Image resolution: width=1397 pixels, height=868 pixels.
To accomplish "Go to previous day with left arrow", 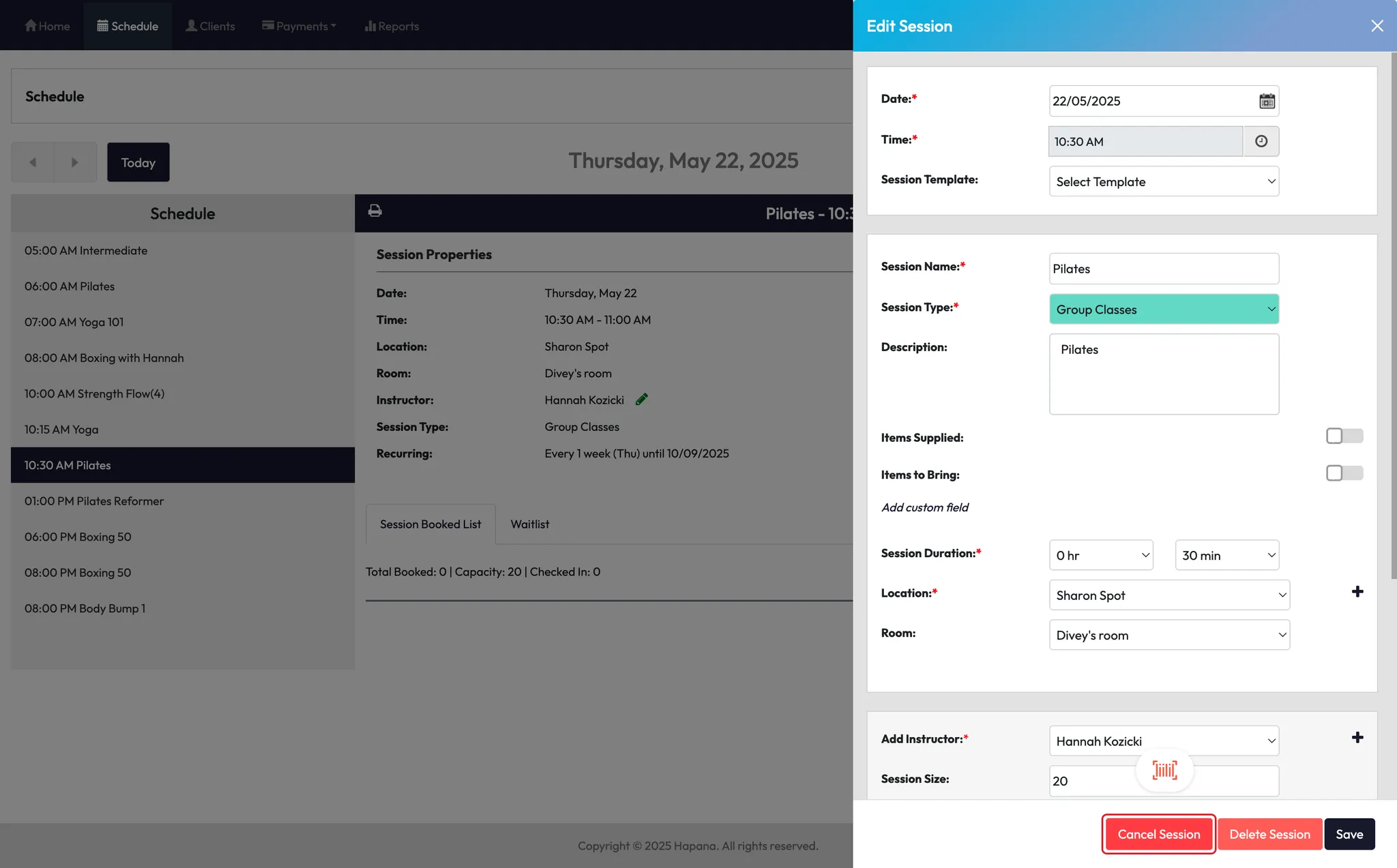I will (x=33, y=162).
